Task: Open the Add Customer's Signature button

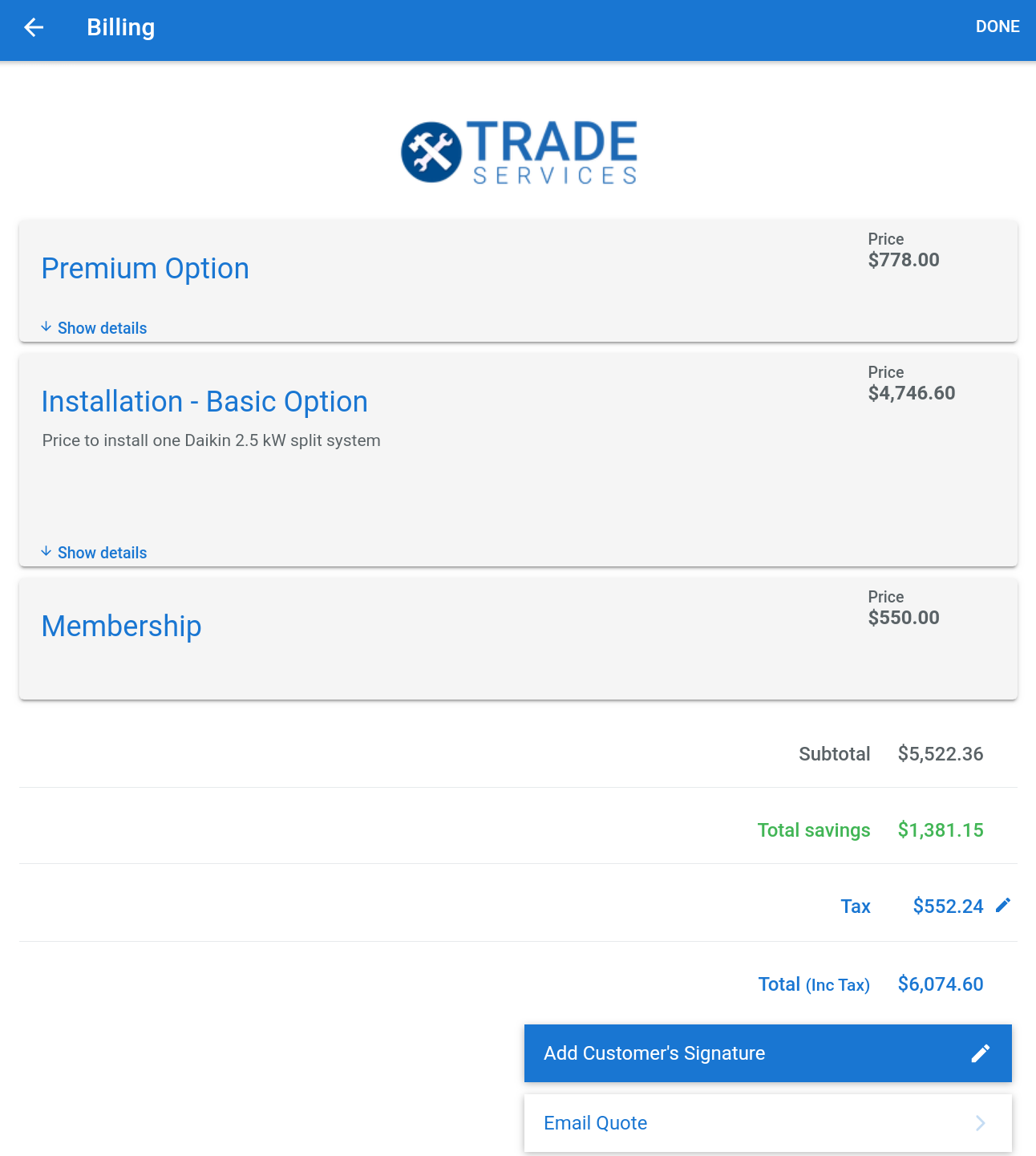Action: point(768,1053)
